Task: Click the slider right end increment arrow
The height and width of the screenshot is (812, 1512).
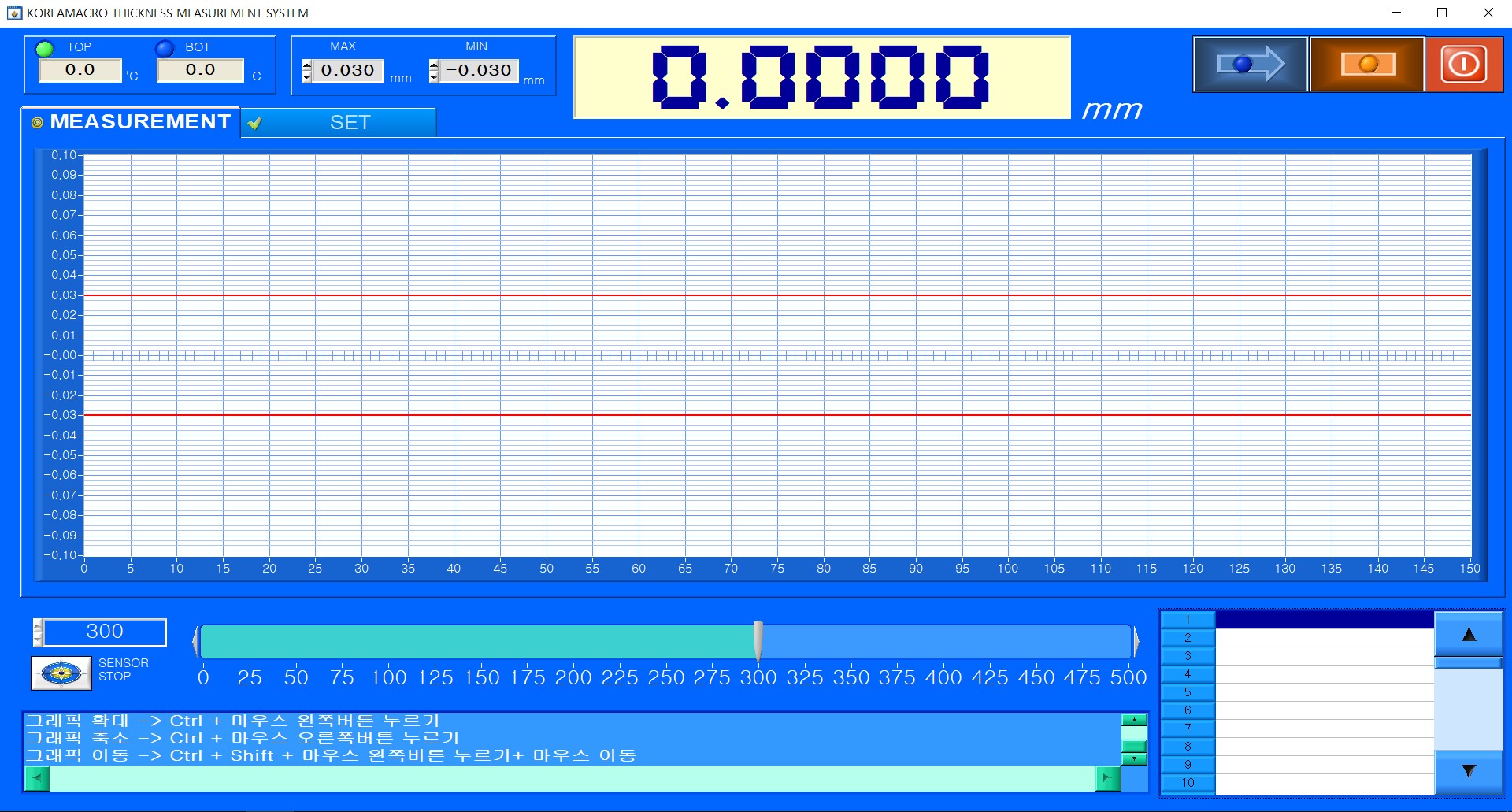Action: click(x=1136, y=642)
